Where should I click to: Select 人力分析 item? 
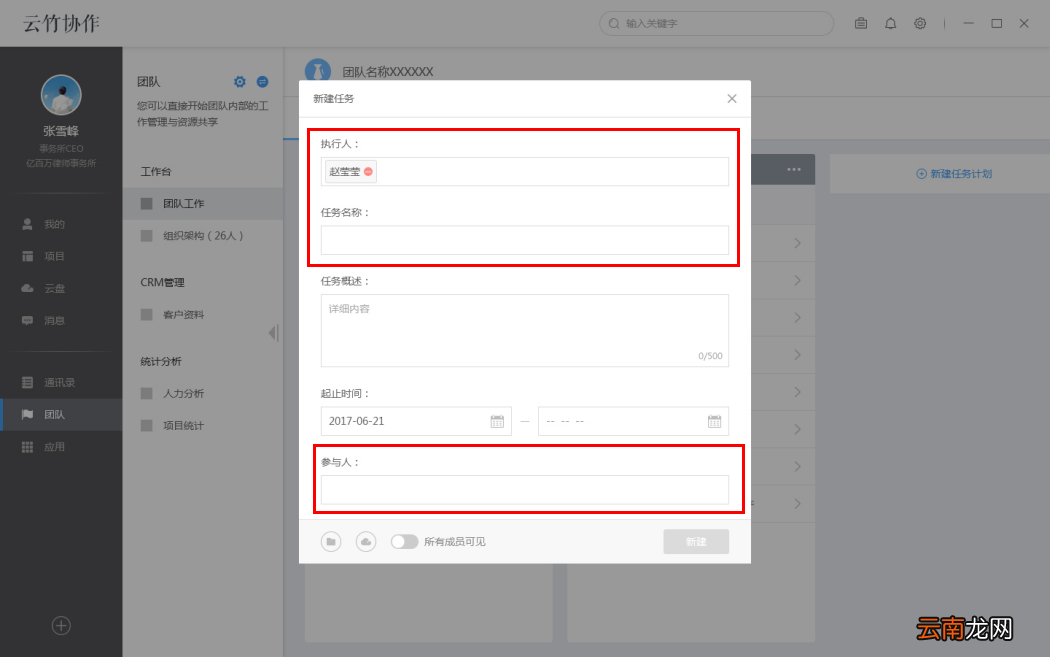tap(203, 394)
